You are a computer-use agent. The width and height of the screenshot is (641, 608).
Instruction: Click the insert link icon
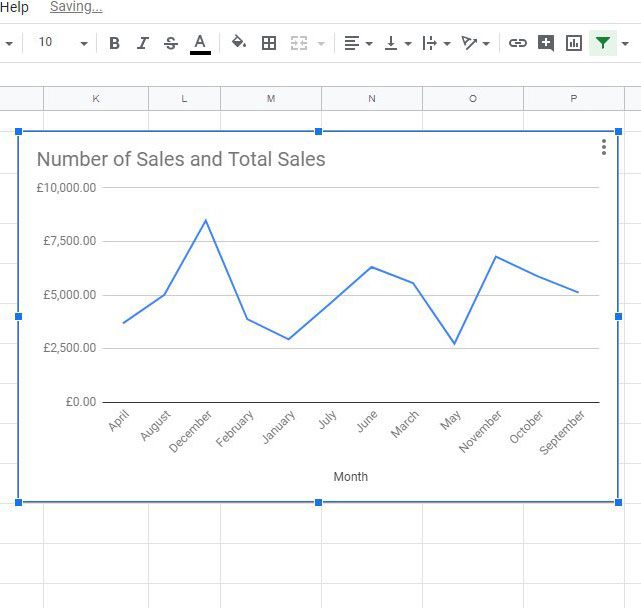(517, 43)
